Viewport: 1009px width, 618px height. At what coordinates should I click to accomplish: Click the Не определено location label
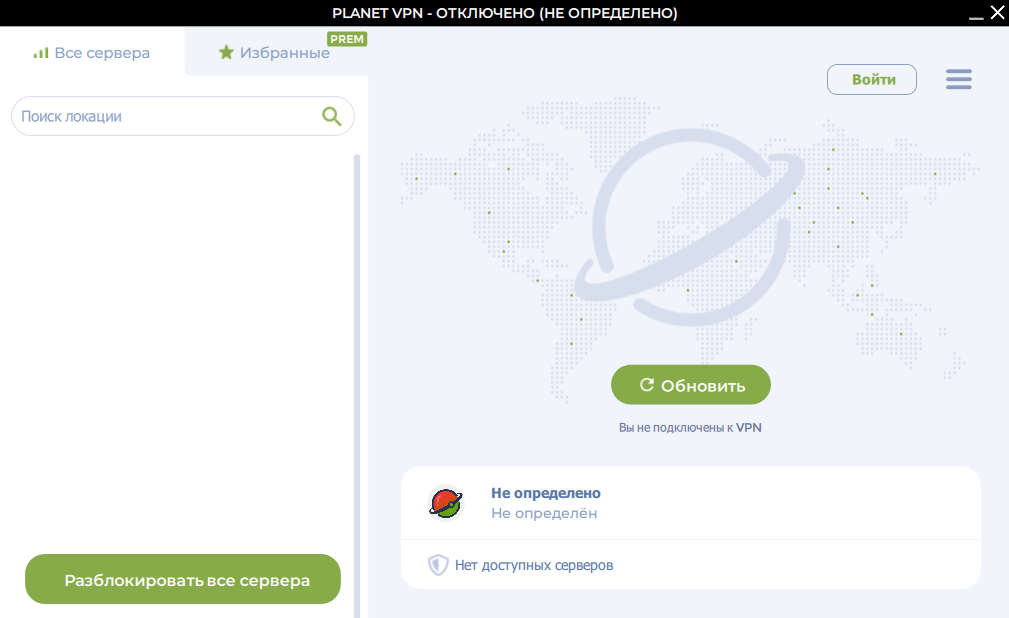point(546,493)
